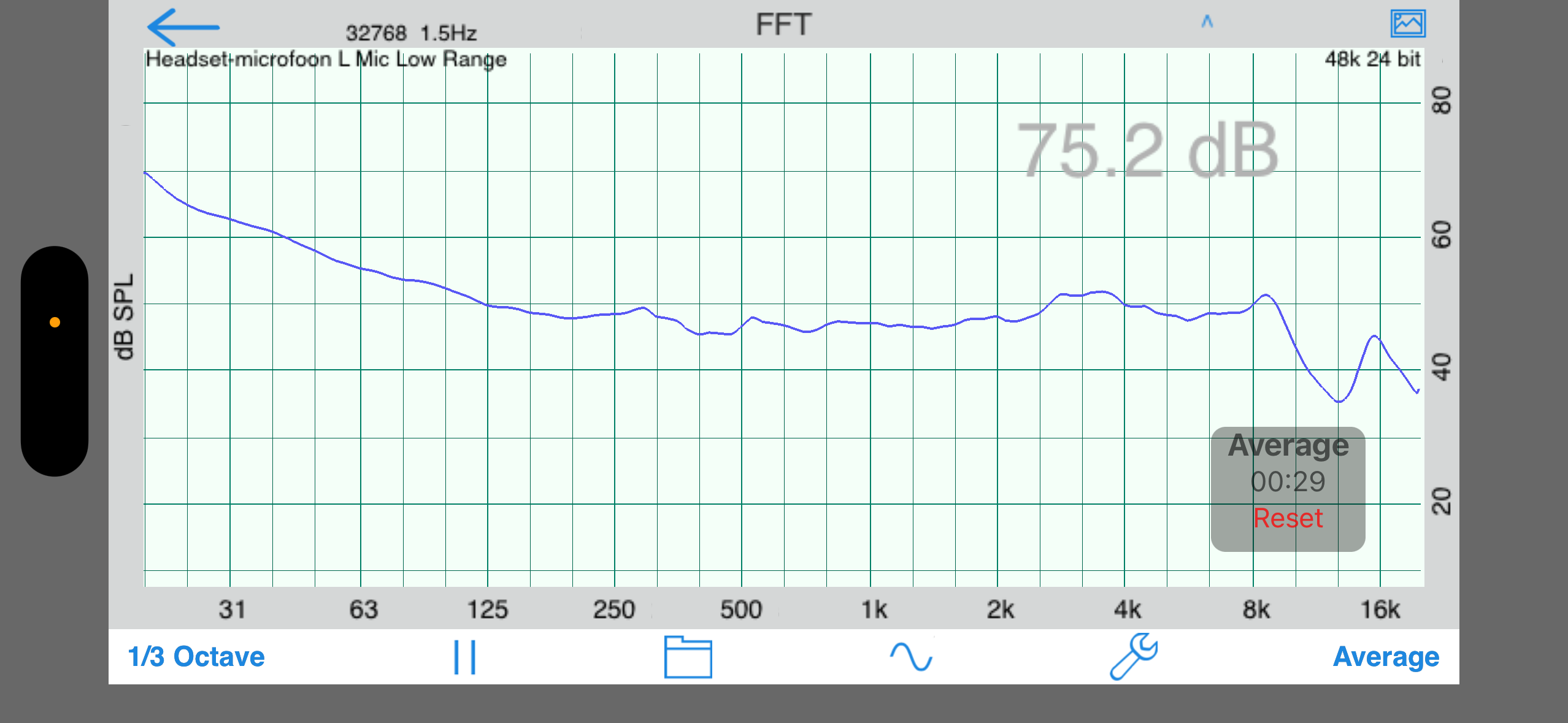This screenshot has width=1568, height=723.
Task: Pause the FFT analysis
Action: pos(464,657)
